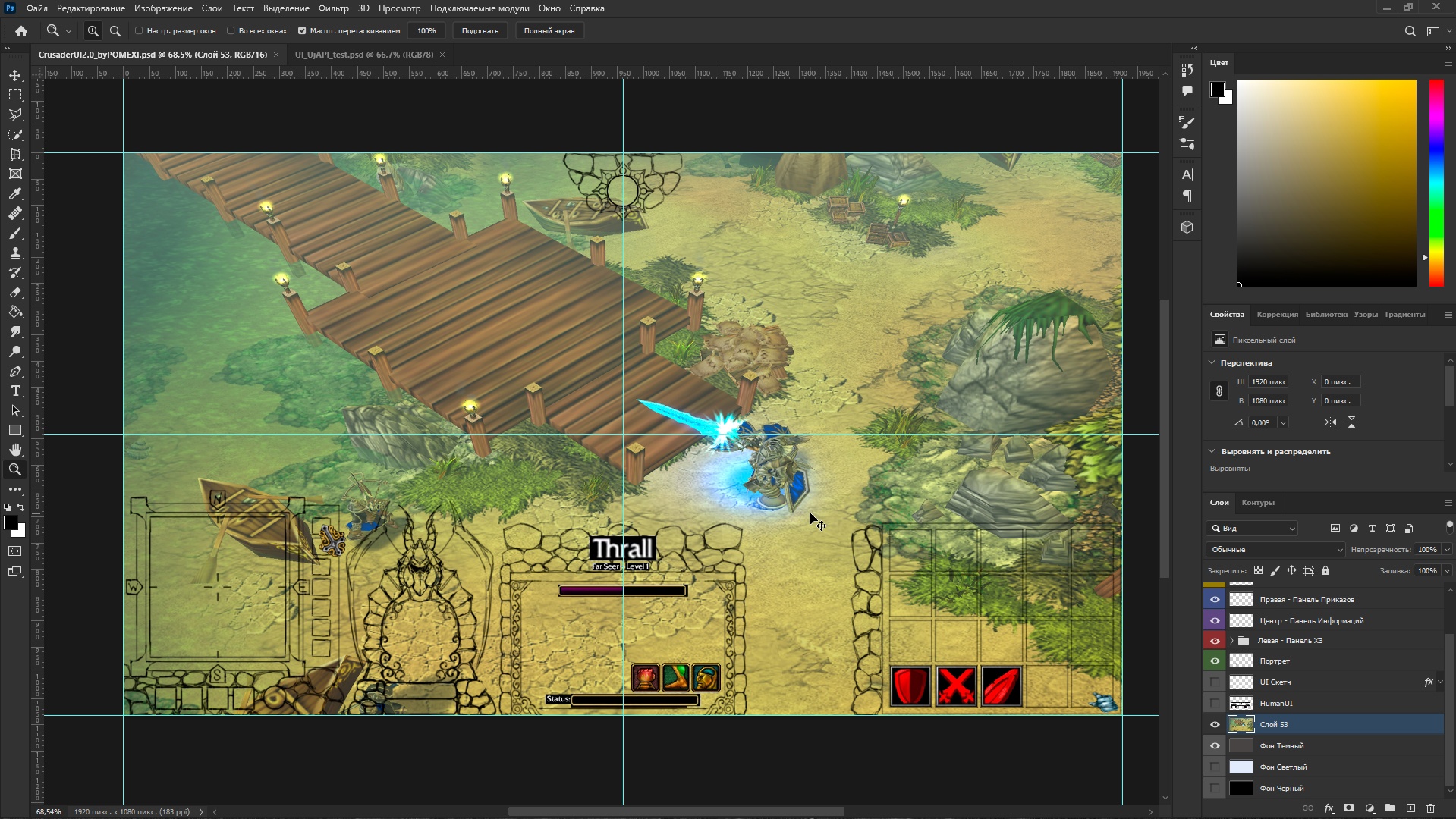
Task: Click the width 'Ш' input field
Action: tap(1269, 382)
